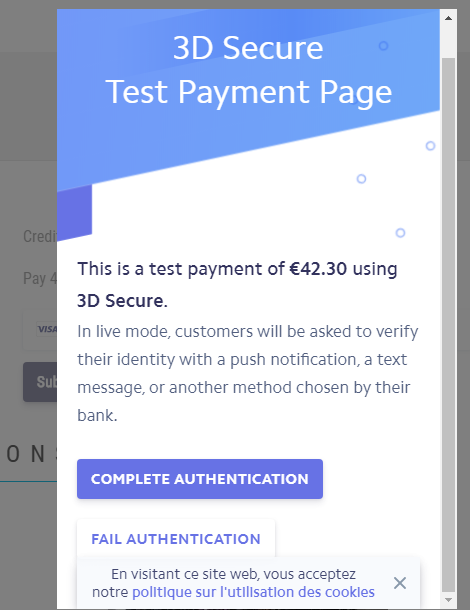Click the lowest decorative circle above the payment text
This screenshot has height=610, width=470.
(400, 233)
